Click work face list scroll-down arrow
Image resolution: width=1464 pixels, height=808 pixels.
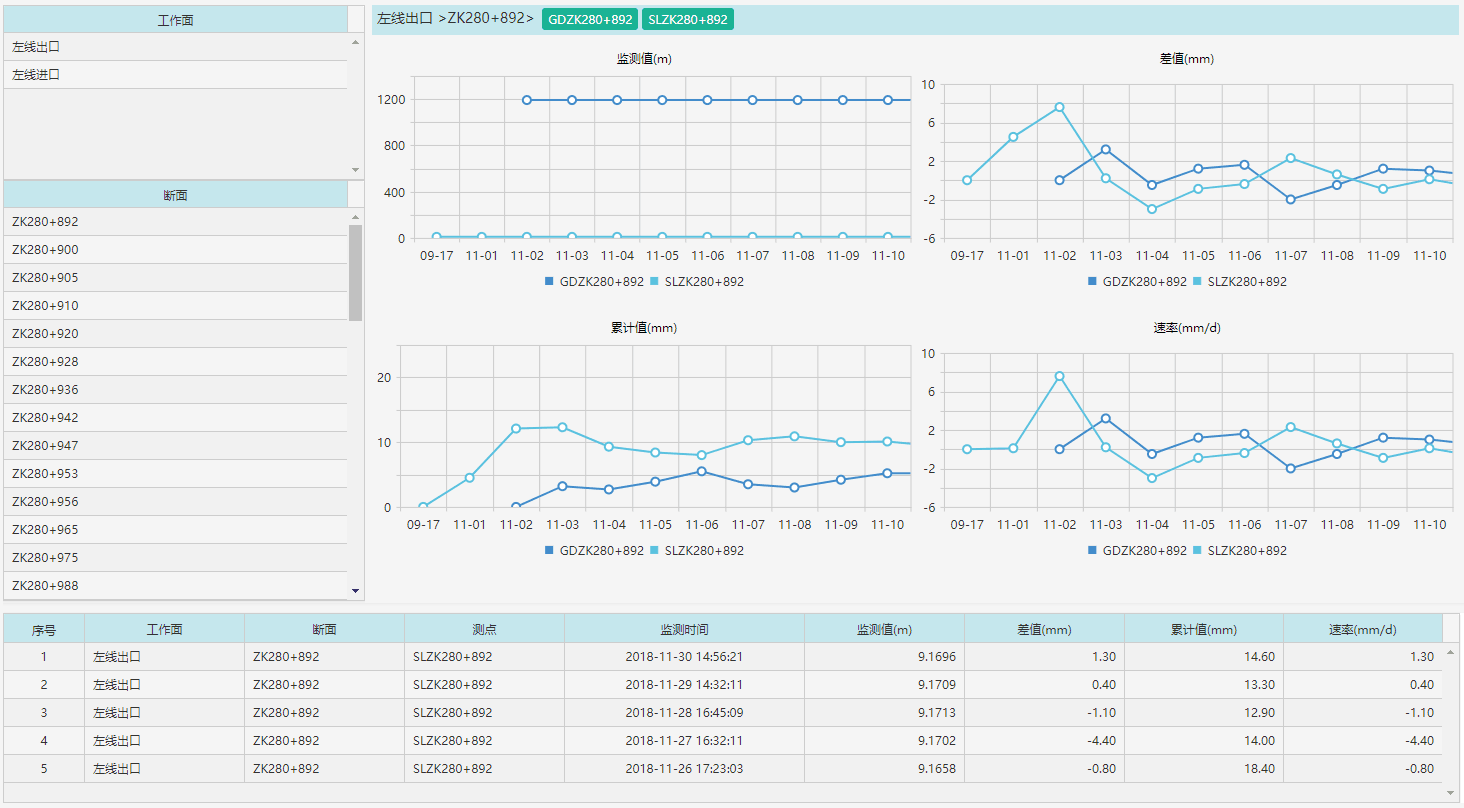point(355,170)
